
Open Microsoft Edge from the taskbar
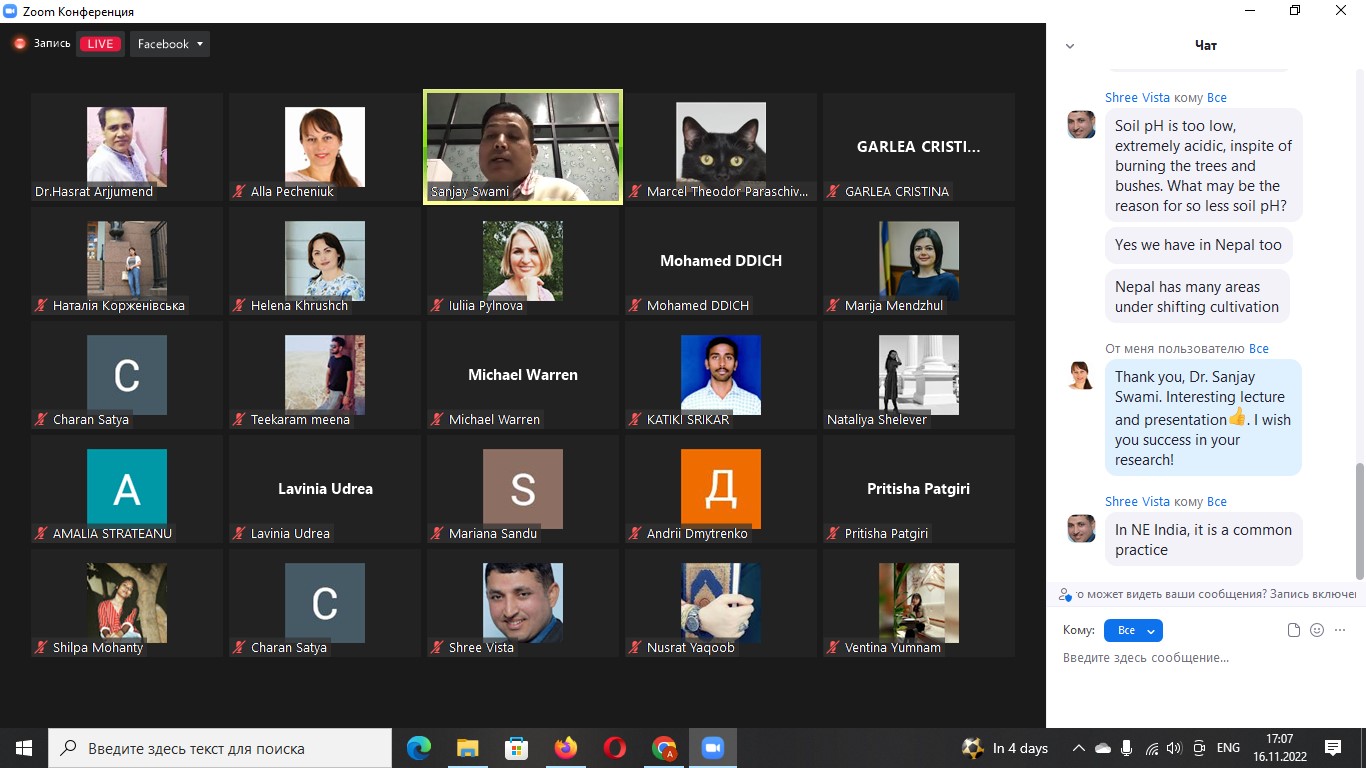tap(419, 748)
